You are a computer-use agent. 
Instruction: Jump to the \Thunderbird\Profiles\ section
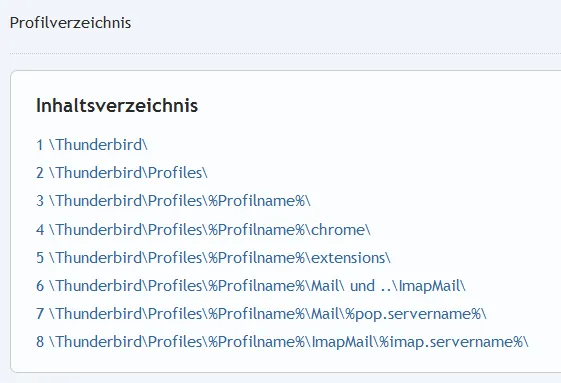122,173
